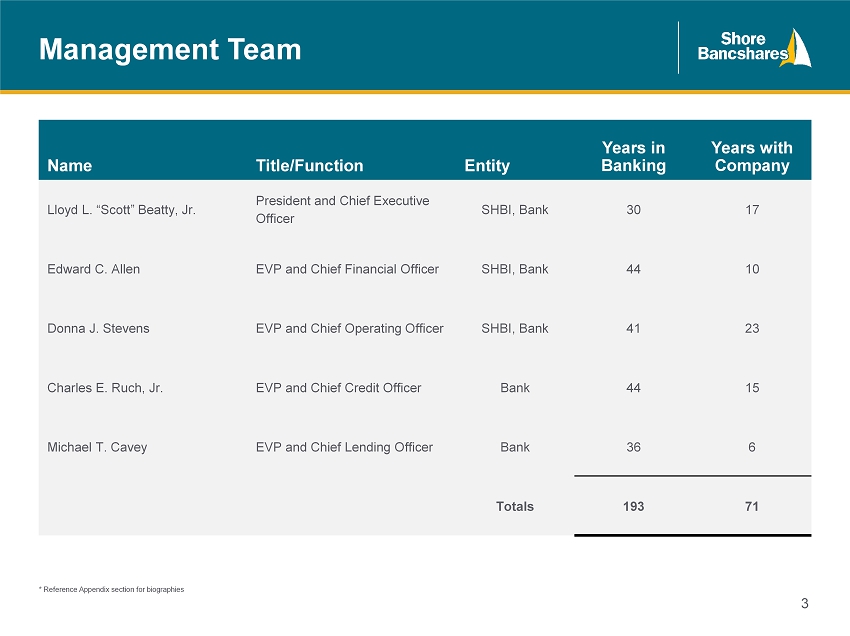Click the slide page number 3

[x=804, y=603]
